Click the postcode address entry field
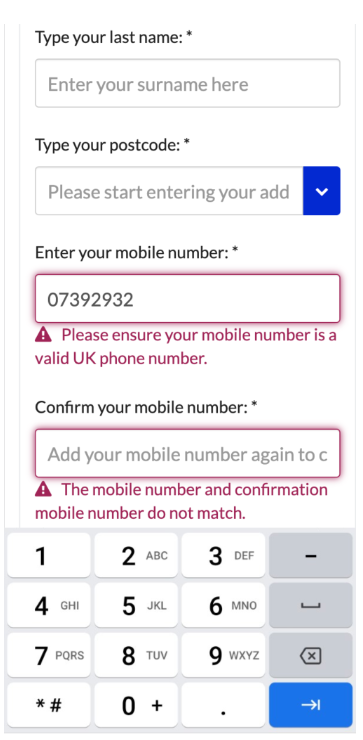This screenshot has width=363, height=740. click(x=169, y=191)
